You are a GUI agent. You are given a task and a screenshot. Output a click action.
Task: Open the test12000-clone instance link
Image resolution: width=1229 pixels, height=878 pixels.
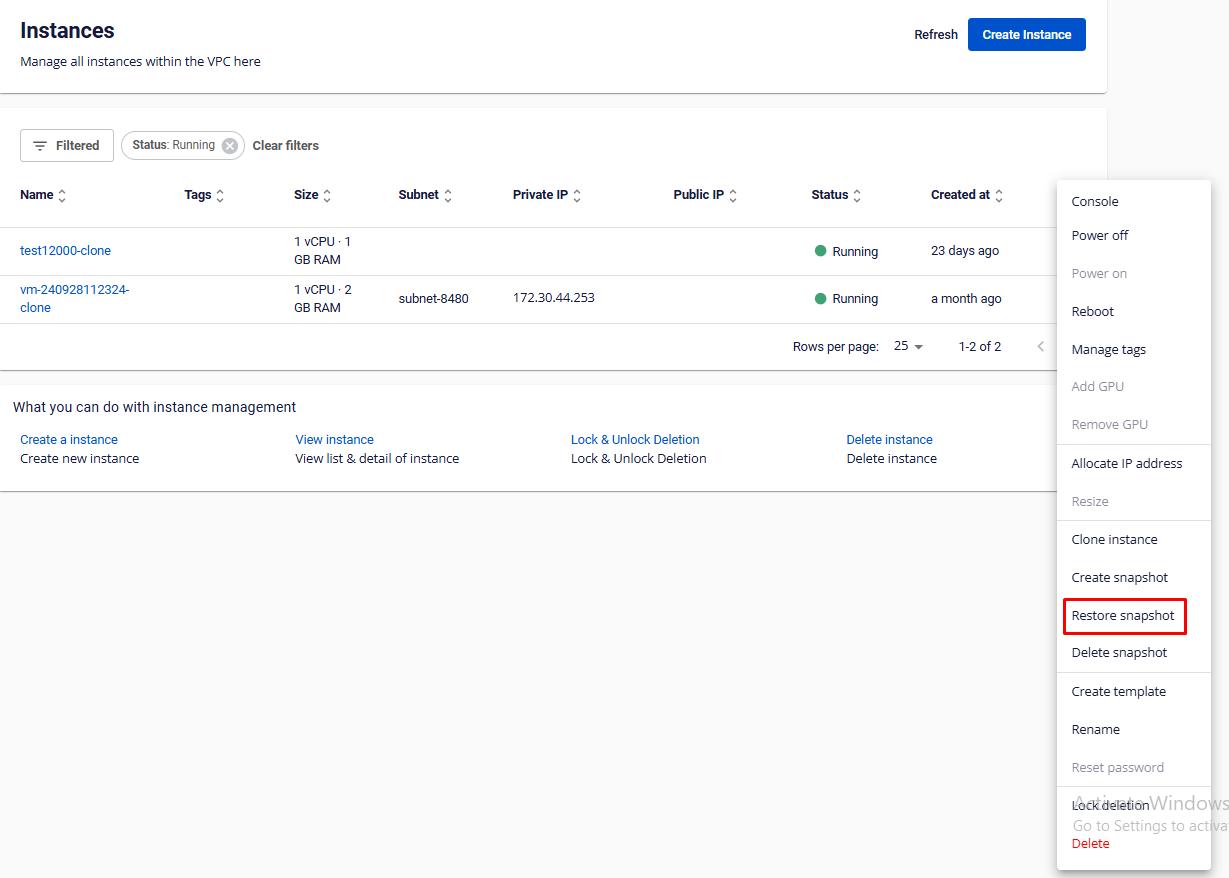pyautogui.click(x=65, y=251)
